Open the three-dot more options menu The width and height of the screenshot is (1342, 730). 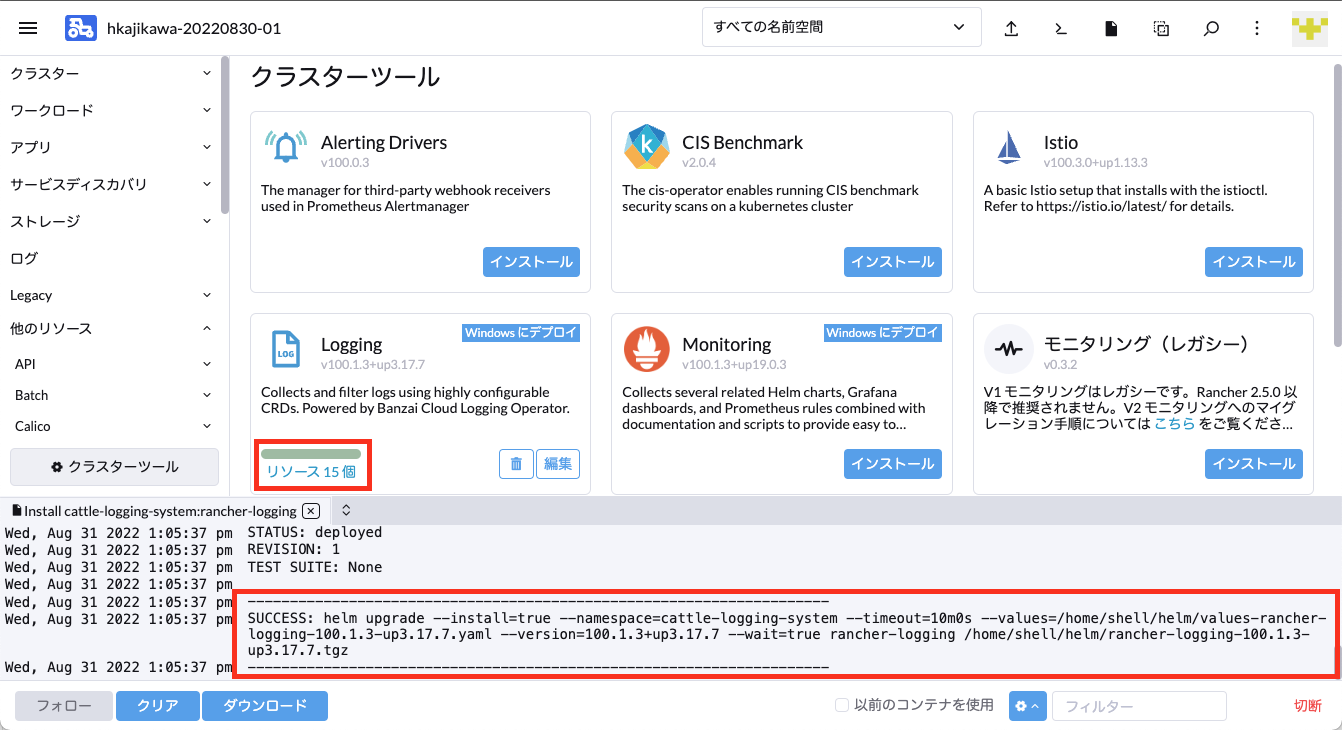click(1257, 29)
